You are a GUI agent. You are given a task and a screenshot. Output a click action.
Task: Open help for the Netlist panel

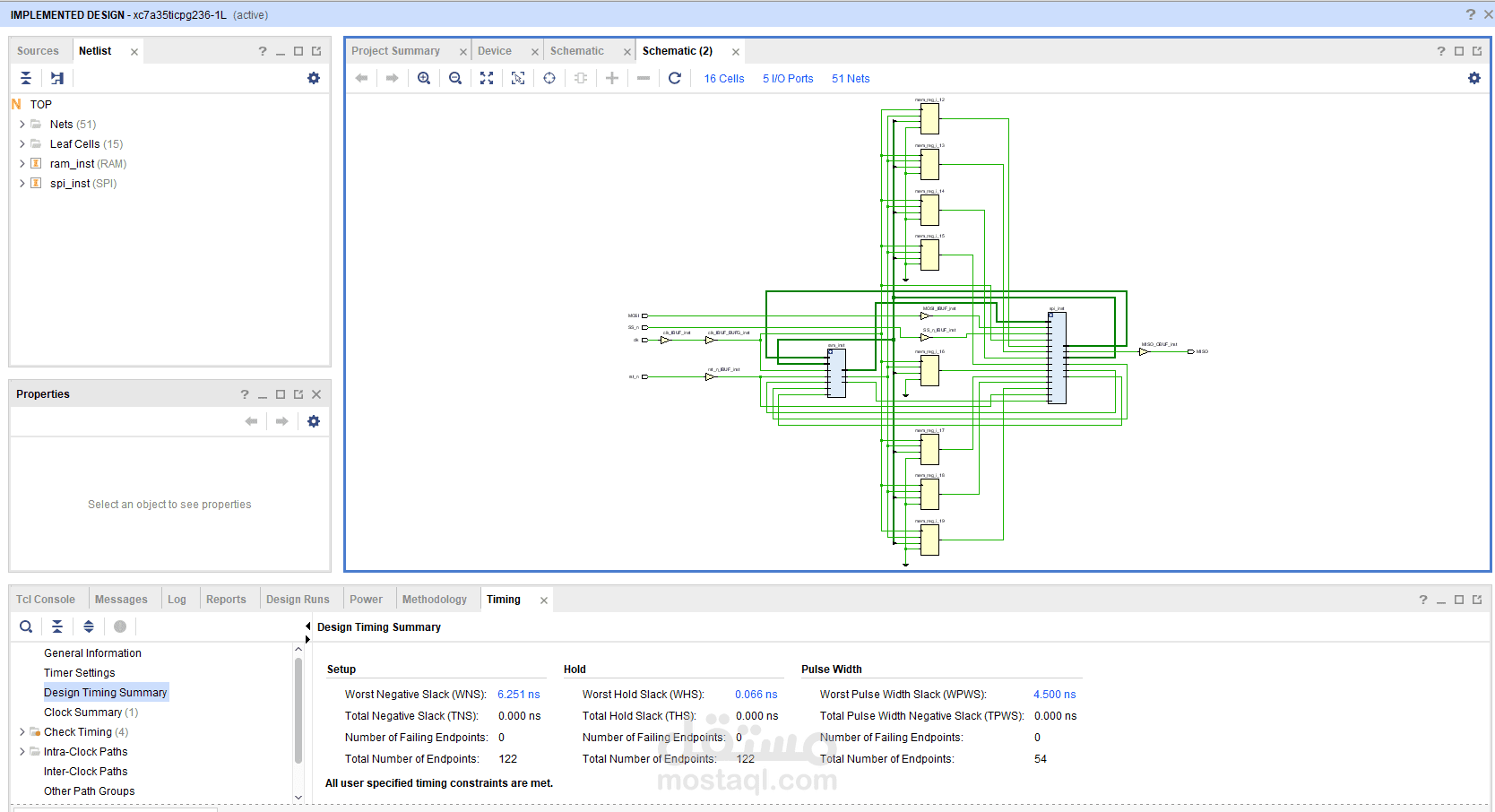click(x=263, y=51)
